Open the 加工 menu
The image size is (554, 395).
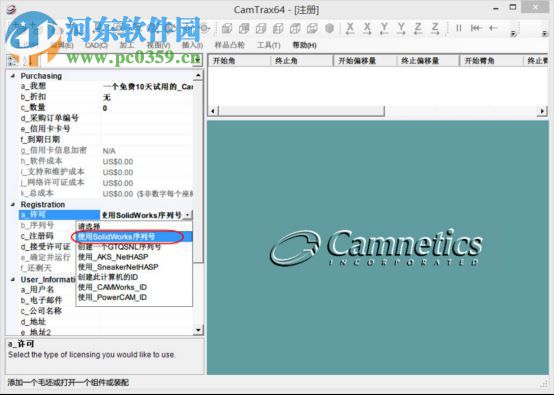coord(126,45)
